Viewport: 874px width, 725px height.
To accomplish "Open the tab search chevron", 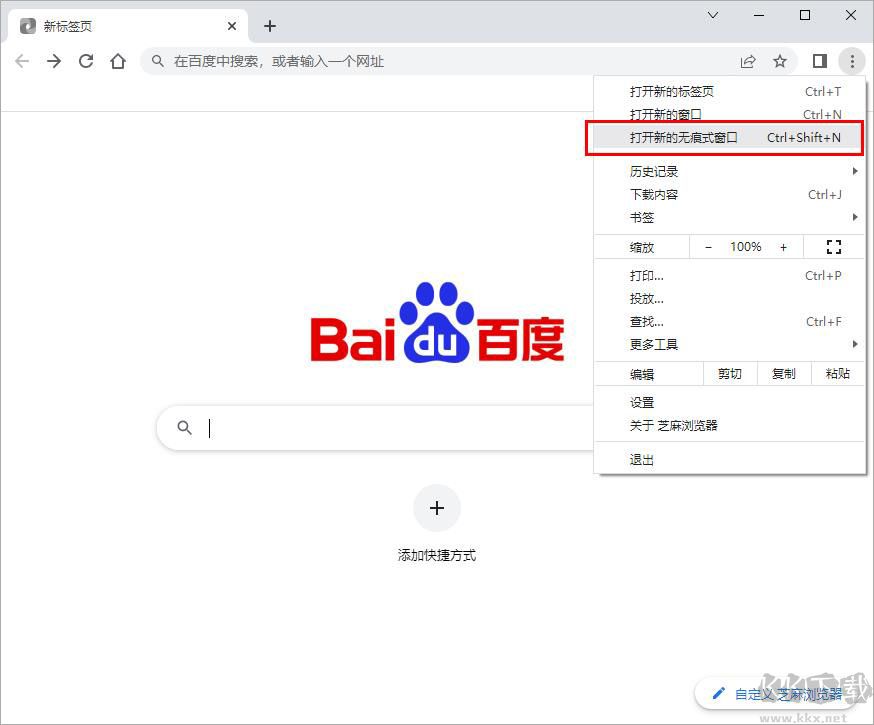I will coord(713,15).
